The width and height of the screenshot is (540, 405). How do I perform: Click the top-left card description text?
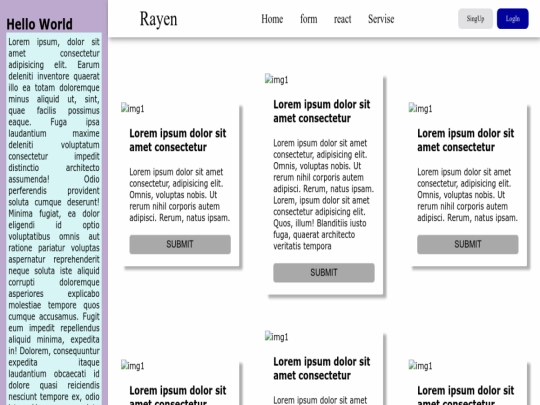point(180,195)
